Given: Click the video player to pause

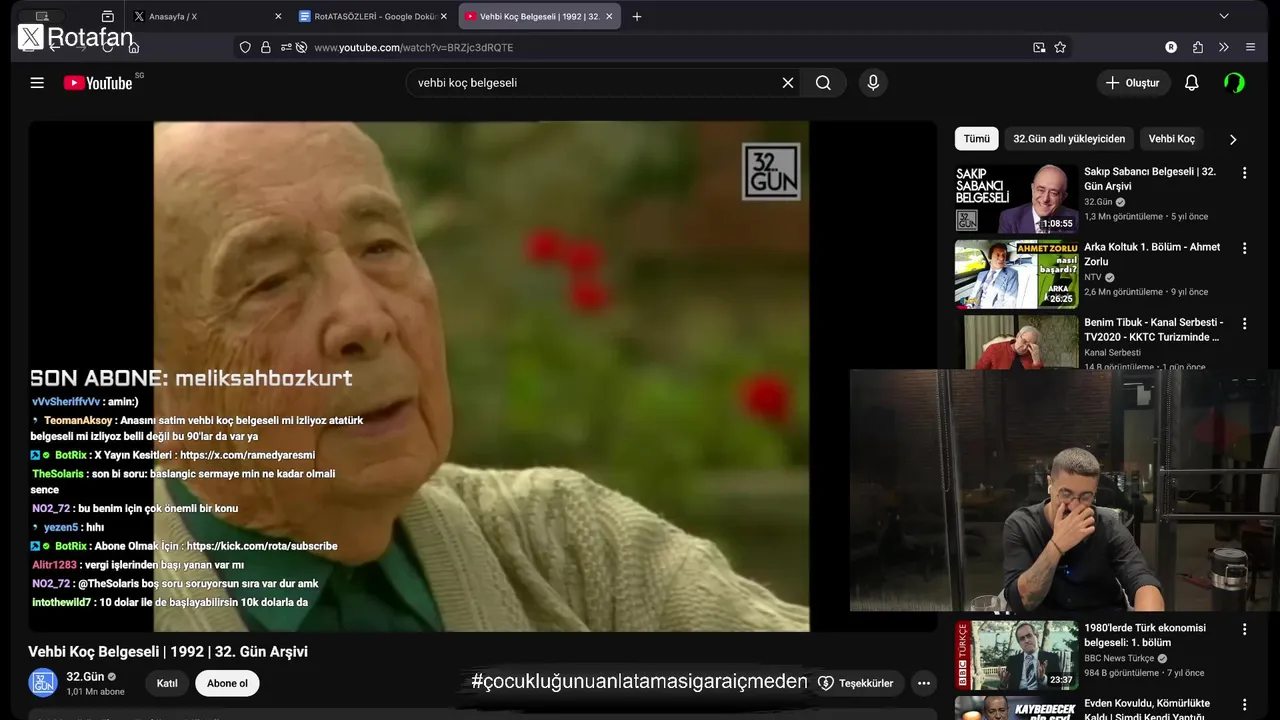Looking at the screenshot, I should point(481,376).
